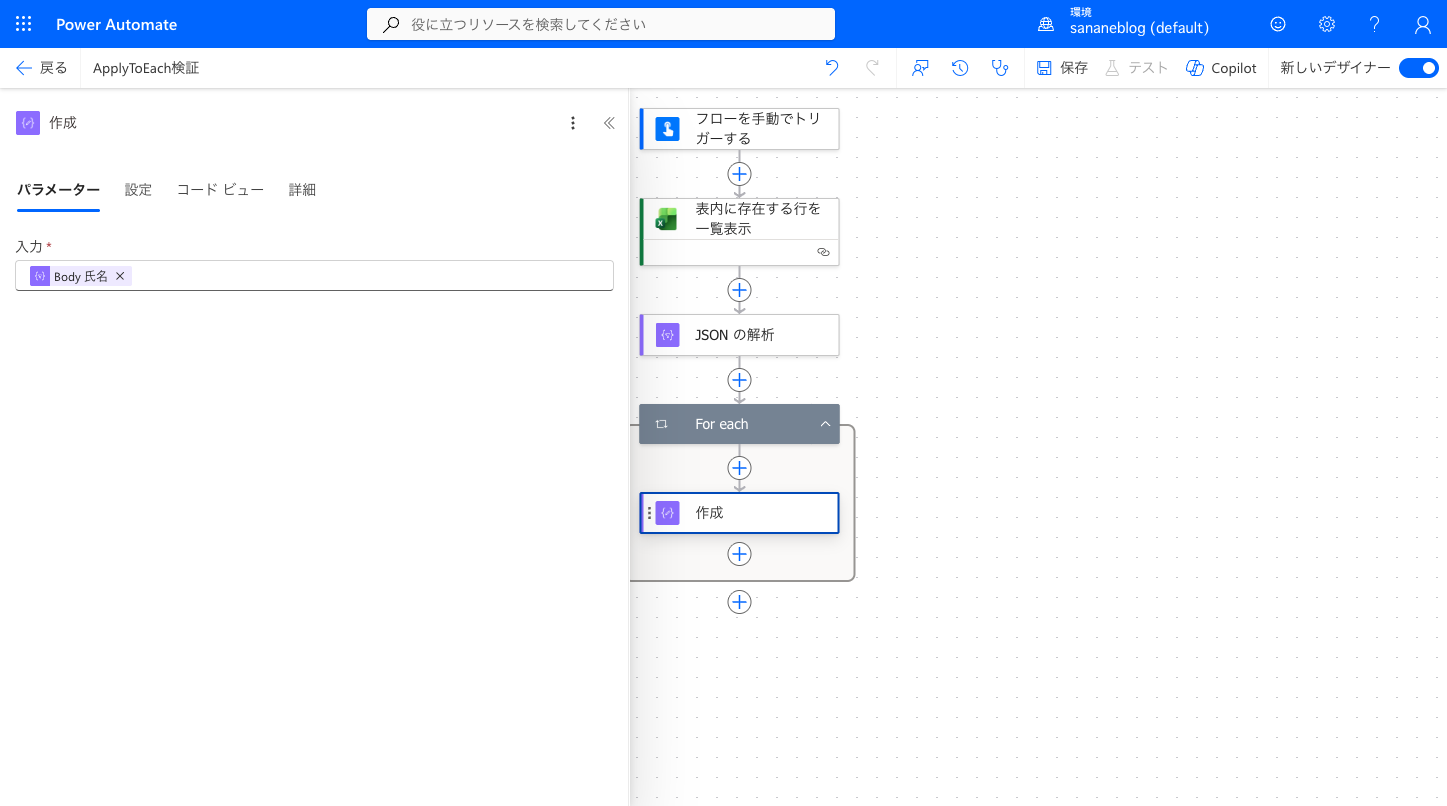Collapse the 作成 side panel
Screen dimensions: 1447x806
pyautogui.click(x=609, y=123)
